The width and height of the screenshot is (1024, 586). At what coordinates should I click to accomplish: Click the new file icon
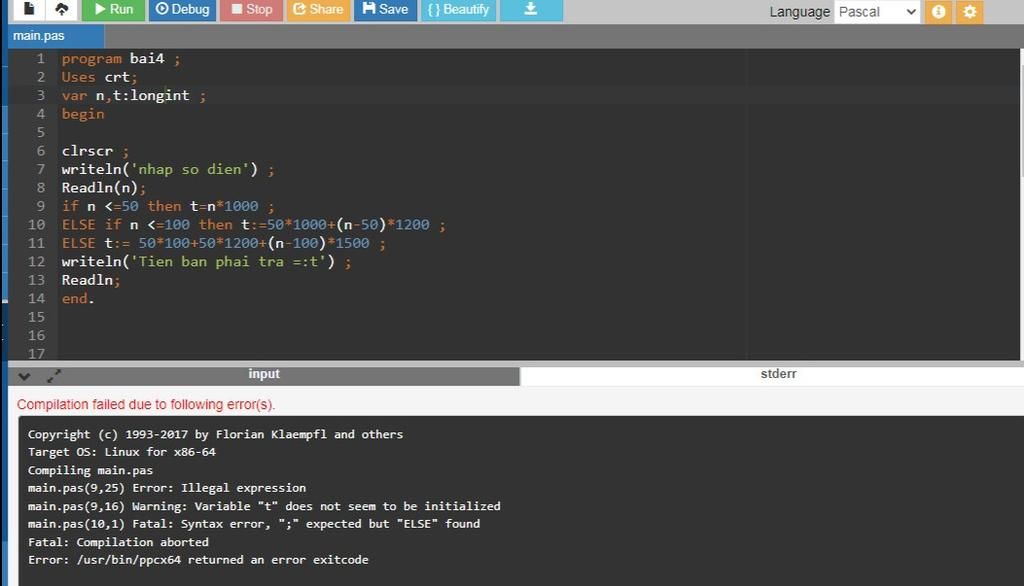coord(29,9)
